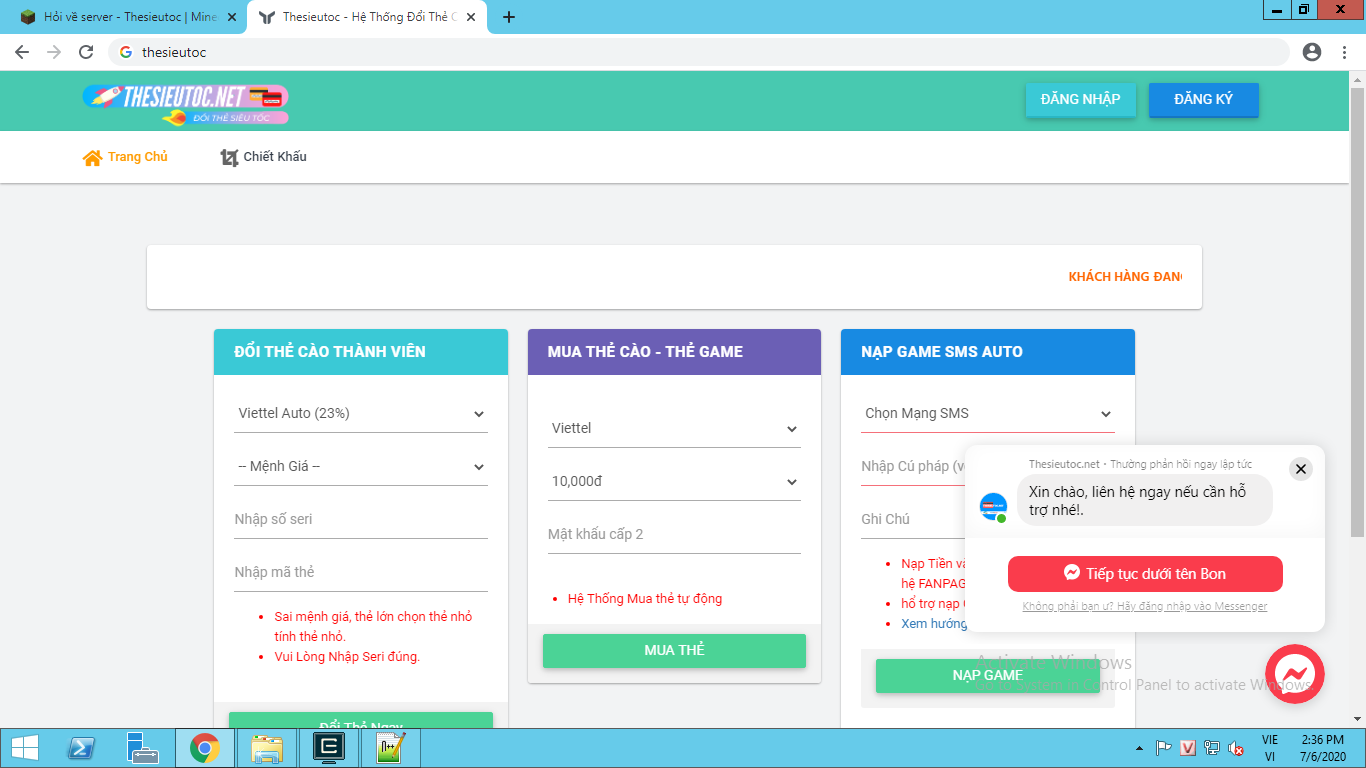This screenshot has height=768, width=1366.
Task: Click the 'Hệ Thống Mua thẻ tự động' note
Action: tap(645, 599)
